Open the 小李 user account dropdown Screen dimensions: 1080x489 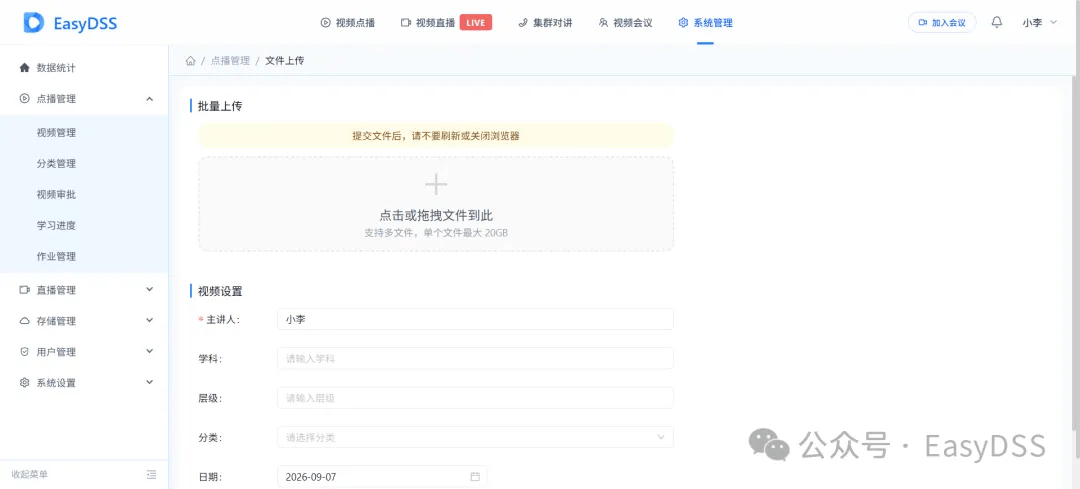coord(1039,23)
